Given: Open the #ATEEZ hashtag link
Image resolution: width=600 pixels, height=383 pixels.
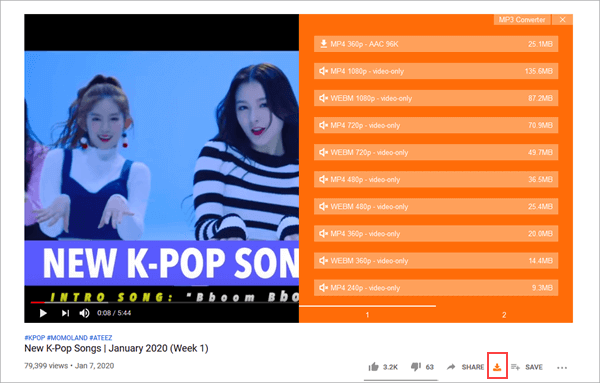Looking at the screenshot, I should pyautogui.click(x=101, y=338).
